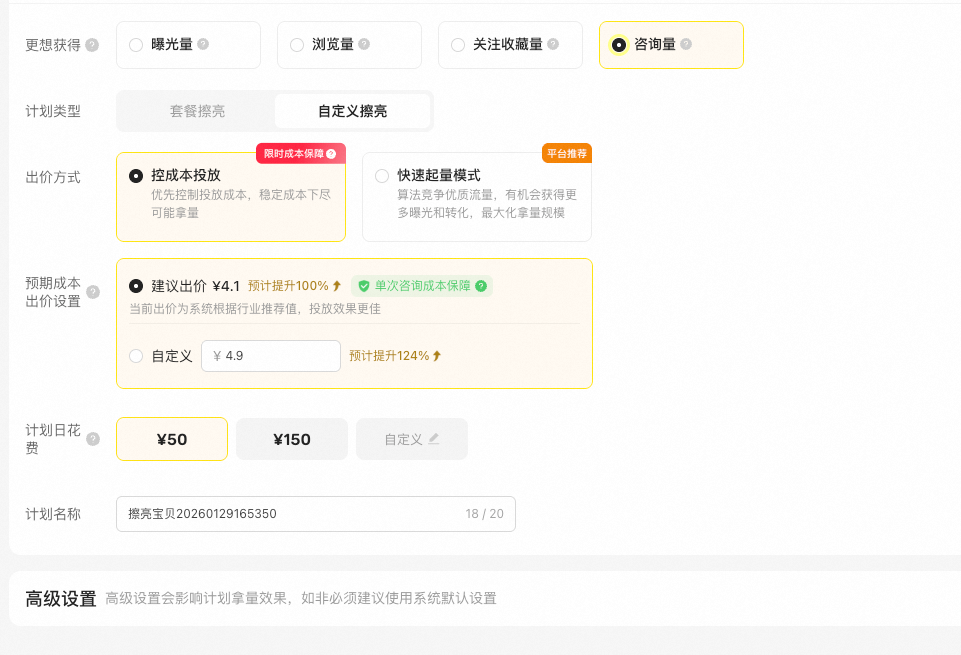Open help icon next to 预期成本出价设置
961x655 pixels.
pos(93,292)
